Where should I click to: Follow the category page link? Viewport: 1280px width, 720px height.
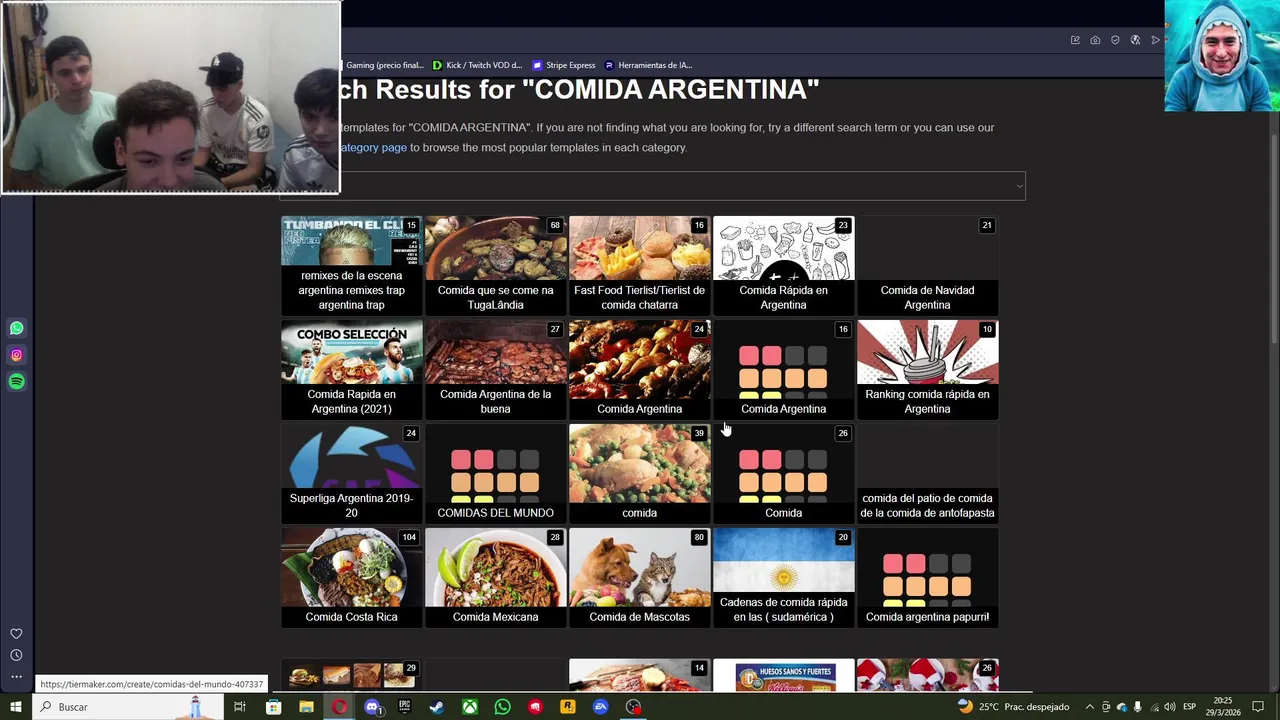pos(372,147)
